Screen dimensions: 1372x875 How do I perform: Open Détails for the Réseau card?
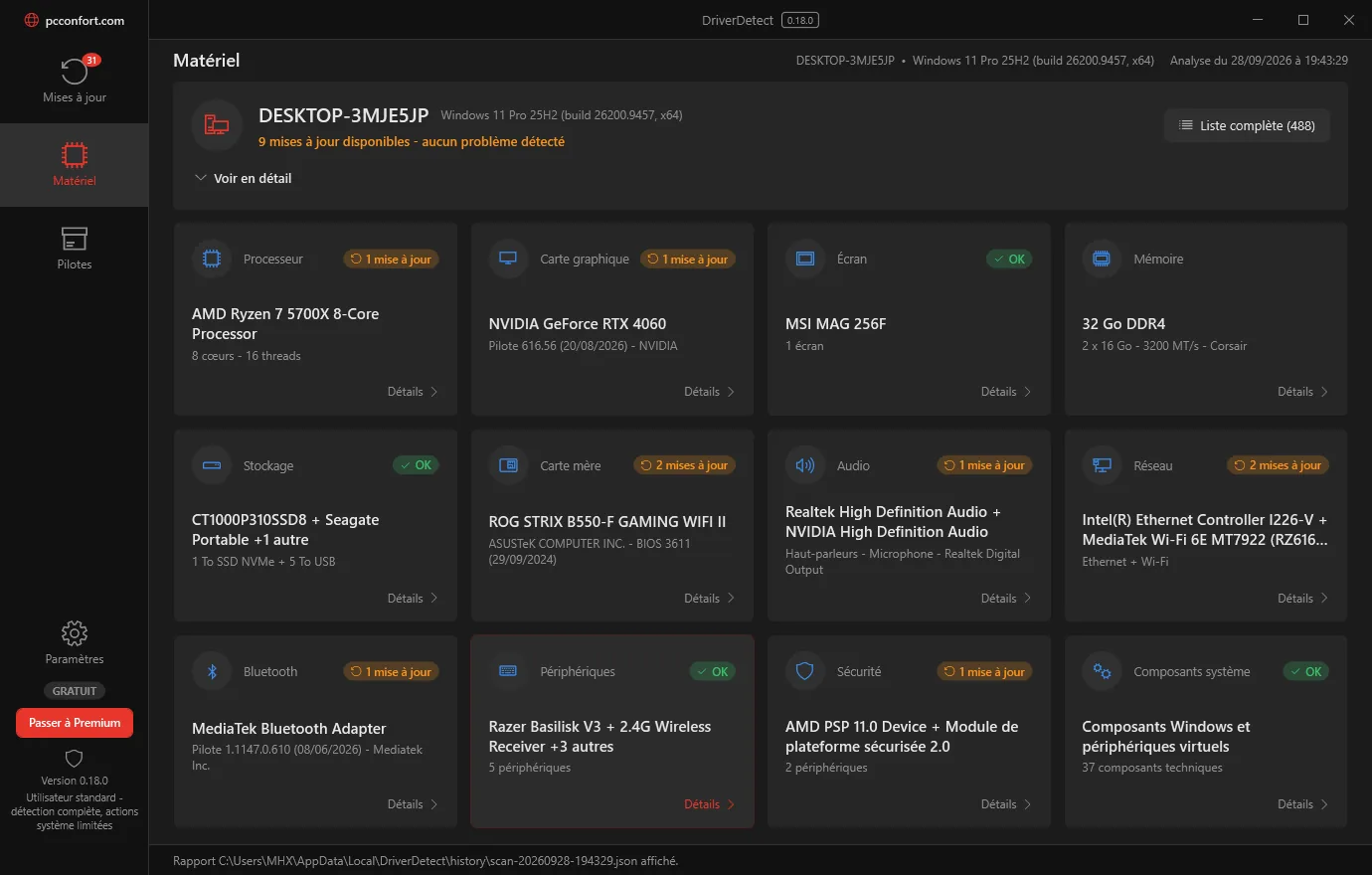coord(1302,599)
